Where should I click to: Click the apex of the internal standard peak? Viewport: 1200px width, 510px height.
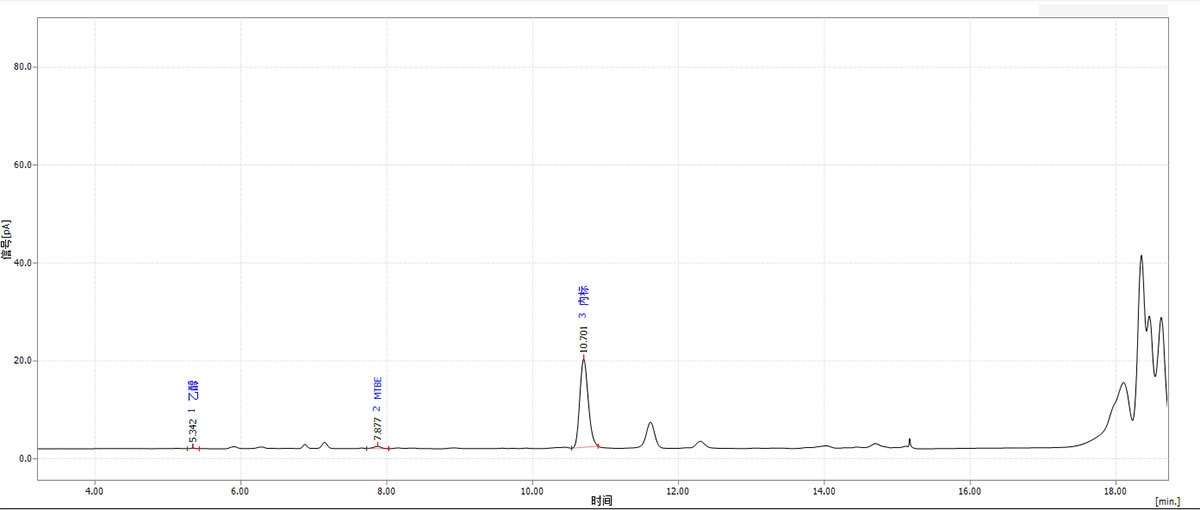coord(584,358)
